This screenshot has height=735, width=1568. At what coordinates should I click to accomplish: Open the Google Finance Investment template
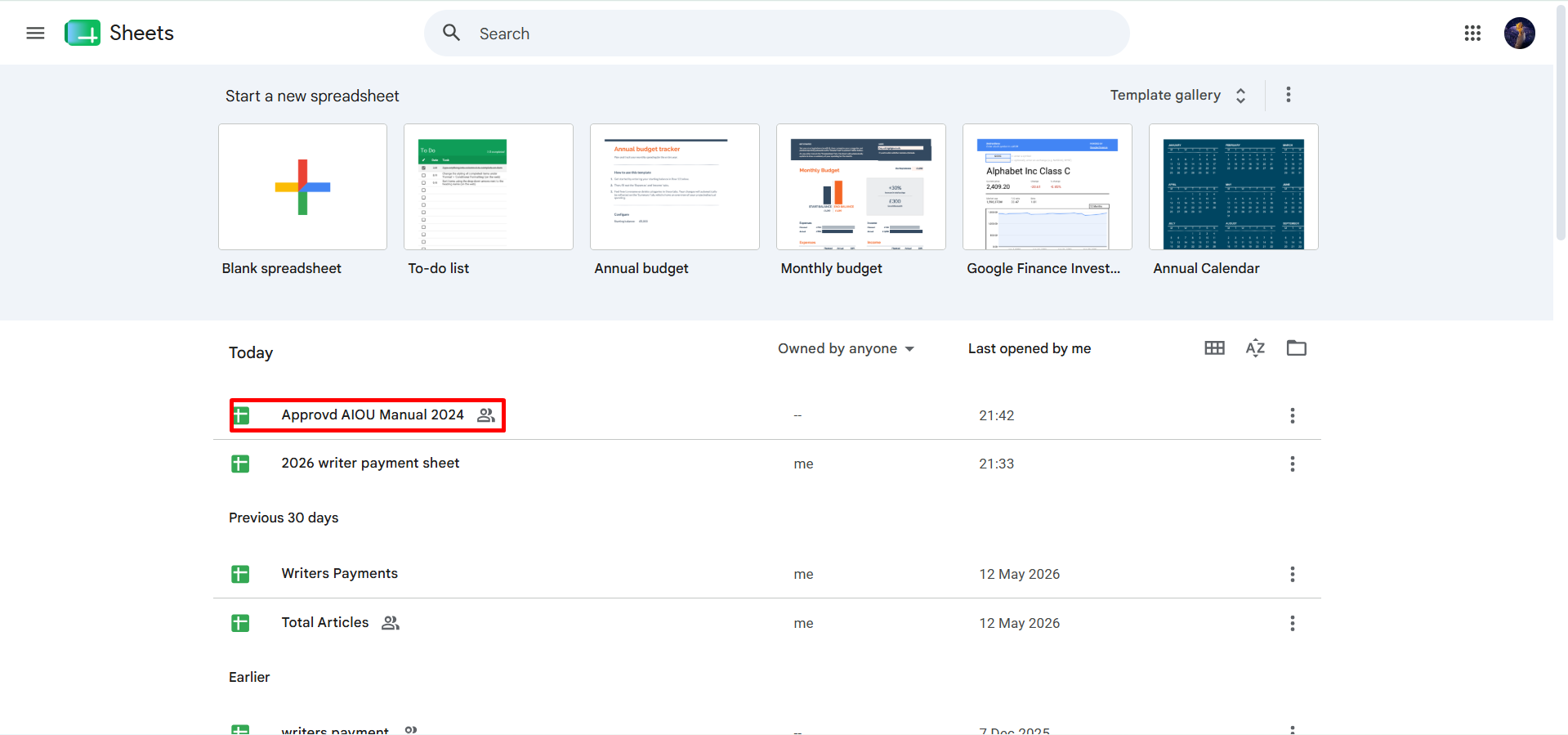point(1048,186)
